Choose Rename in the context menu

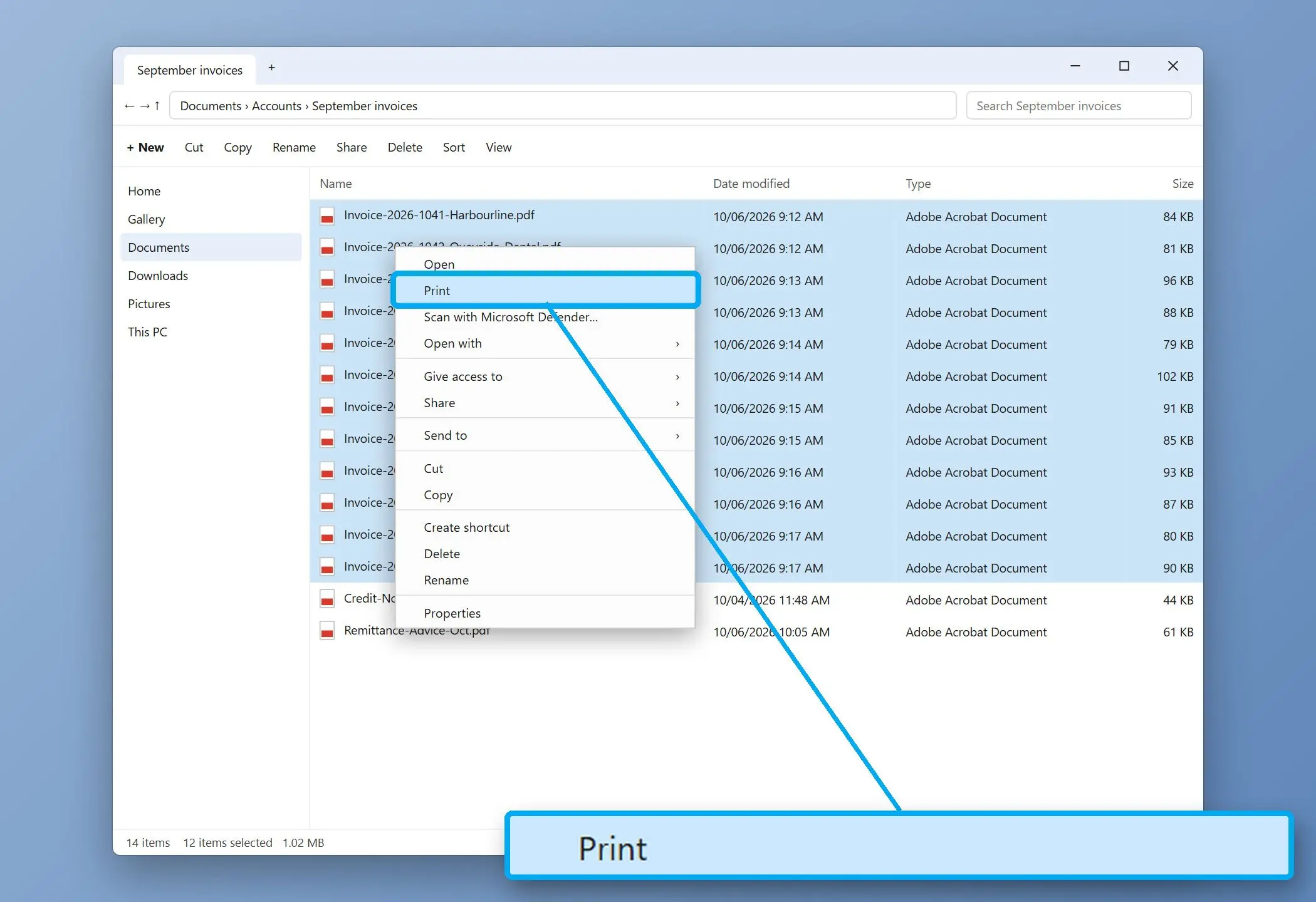tap(545, 580)
